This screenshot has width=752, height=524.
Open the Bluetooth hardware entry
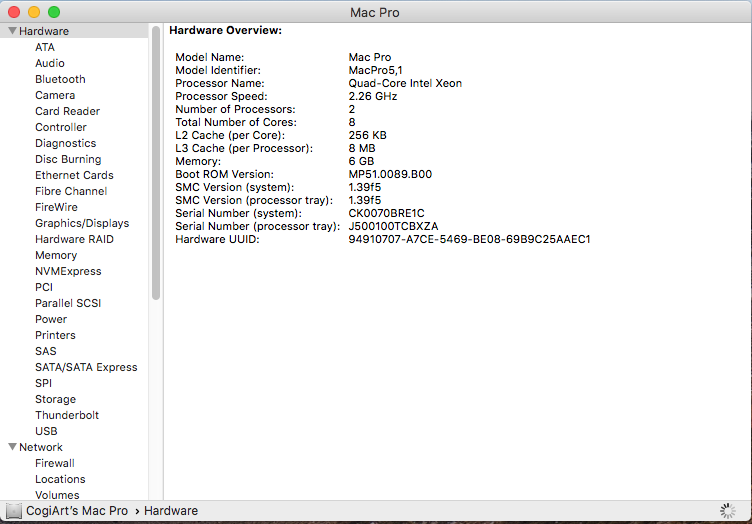click(x=60, y=79)
